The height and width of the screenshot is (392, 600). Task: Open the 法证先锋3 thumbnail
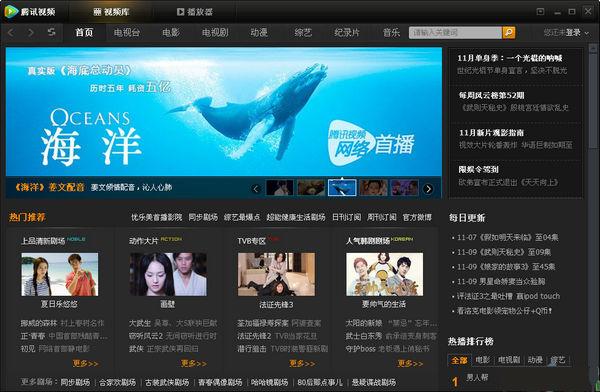276,274
